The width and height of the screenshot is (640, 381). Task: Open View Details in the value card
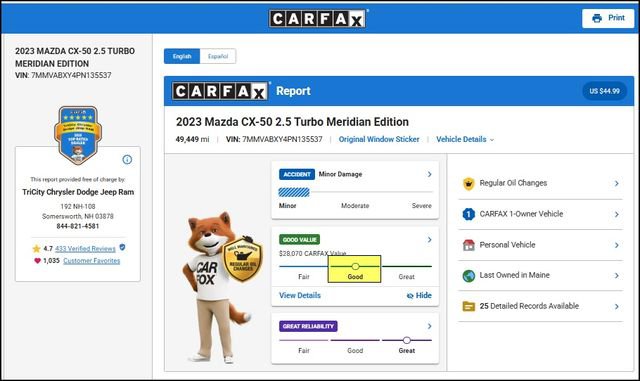tap(300, 295)
